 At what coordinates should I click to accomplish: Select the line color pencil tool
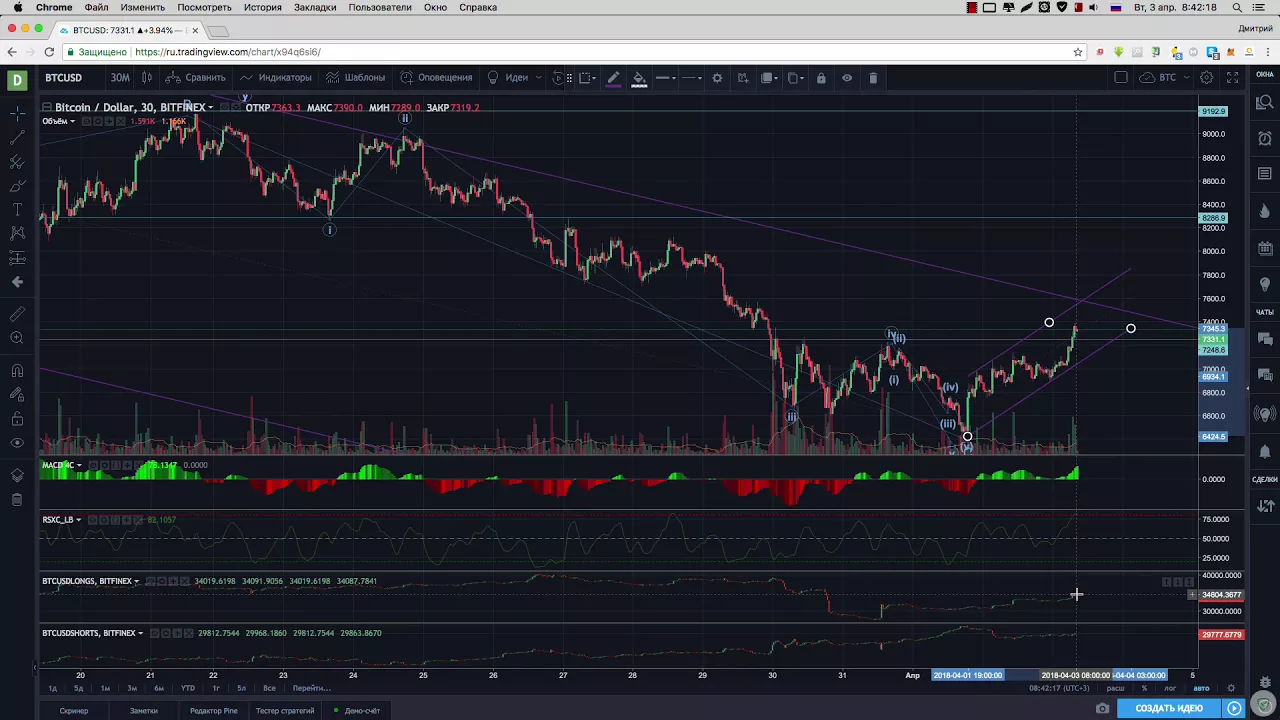point(613,77)
